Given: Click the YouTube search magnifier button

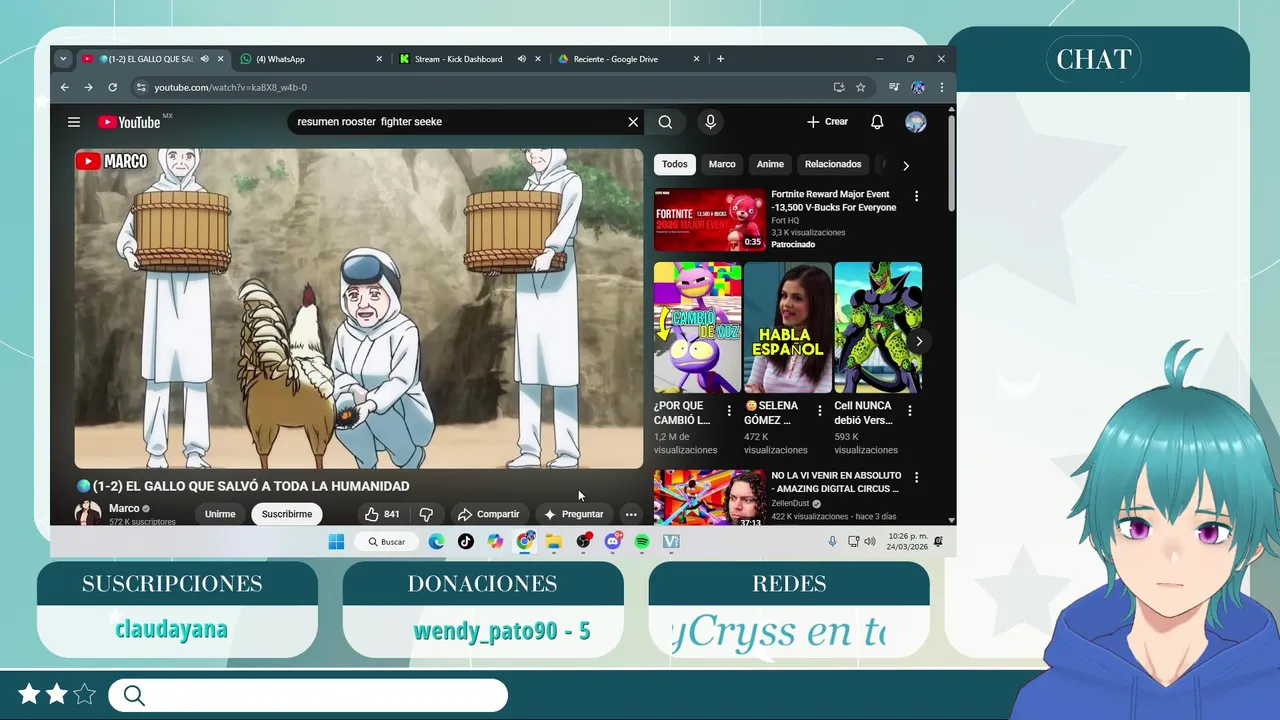Looking at the screenshot, I should tap(665, 122).
